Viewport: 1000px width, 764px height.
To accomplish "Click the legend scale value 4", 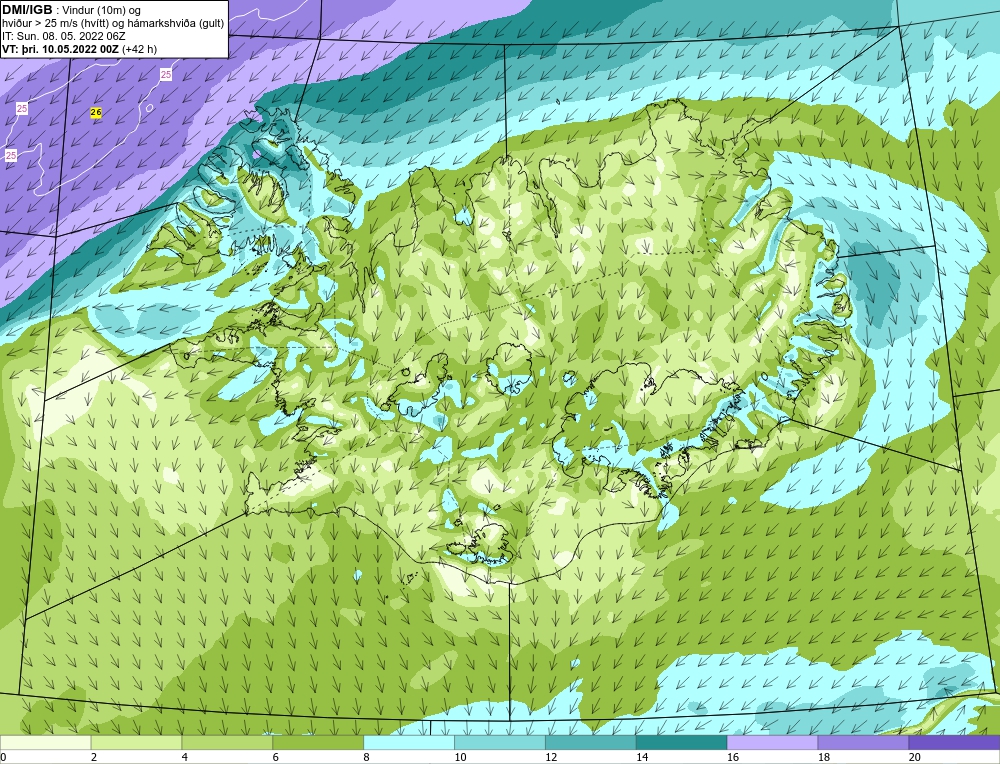I will point(185,757).
